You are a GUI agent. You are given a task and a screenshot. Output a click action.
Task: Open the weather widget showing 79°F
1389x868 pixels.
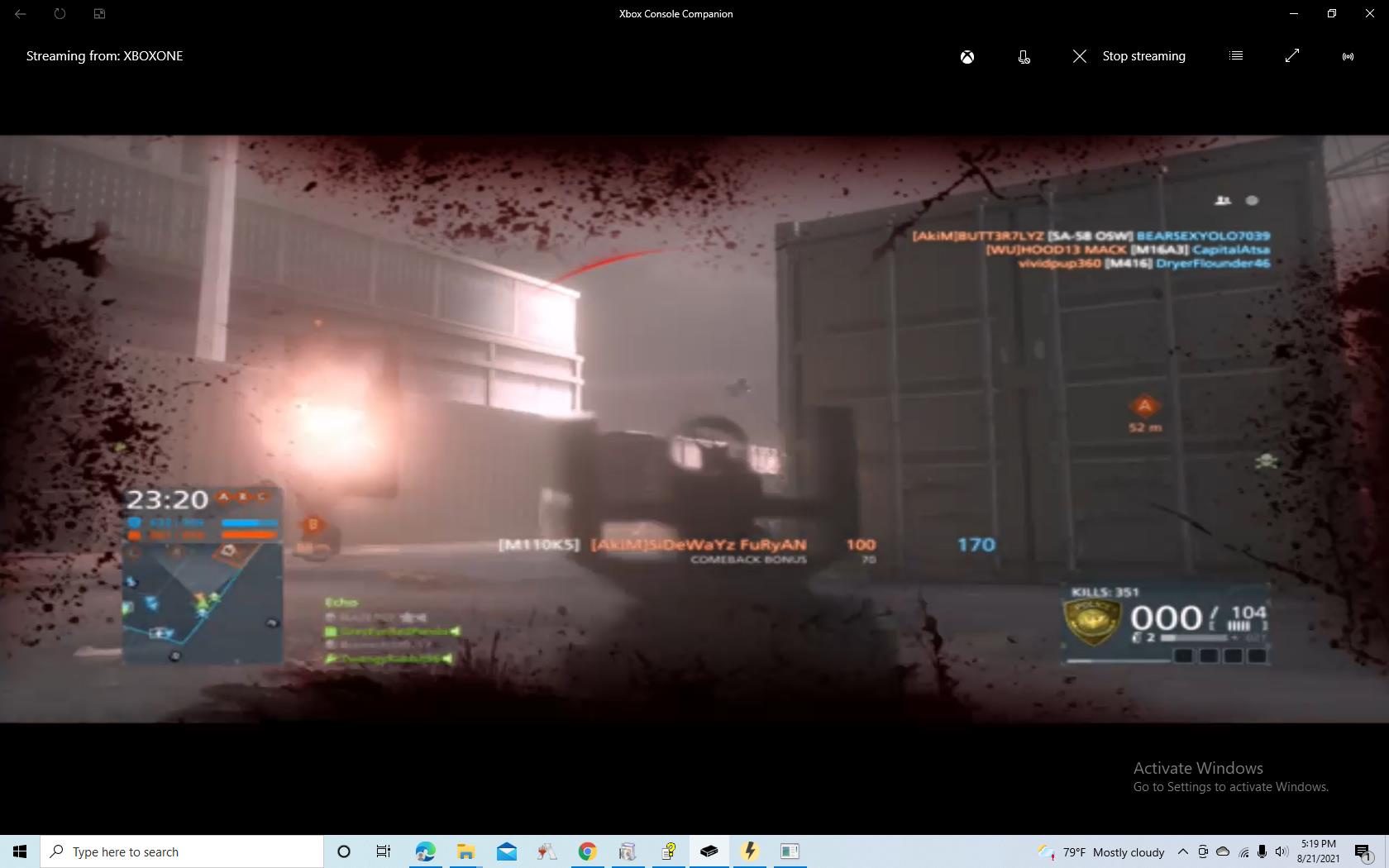[1103, 851]
